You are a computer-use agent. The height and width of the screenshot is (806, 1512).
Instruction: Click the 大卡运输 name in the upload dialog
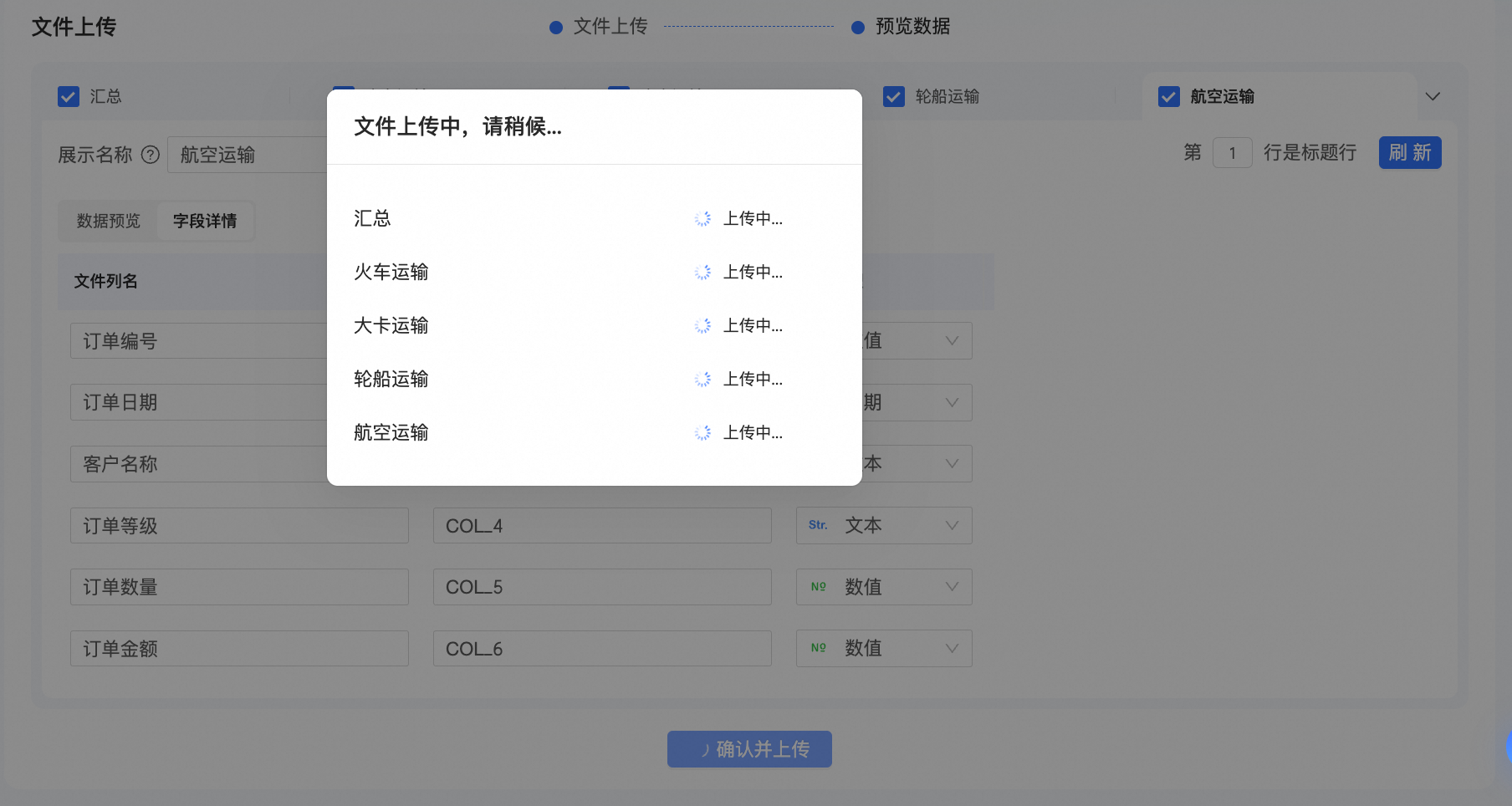click(391, 326)
